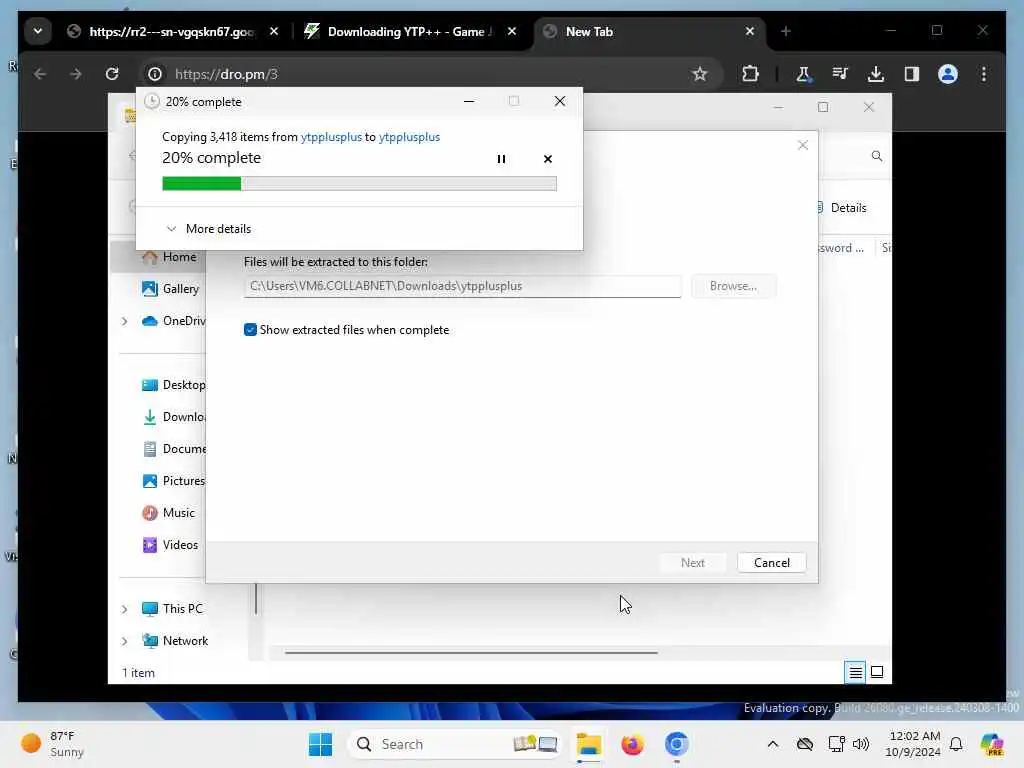The height and width of the screenshot is (768, 1024).
Task: Open Chrome Labs flask icon
Action: coord(803,74)
